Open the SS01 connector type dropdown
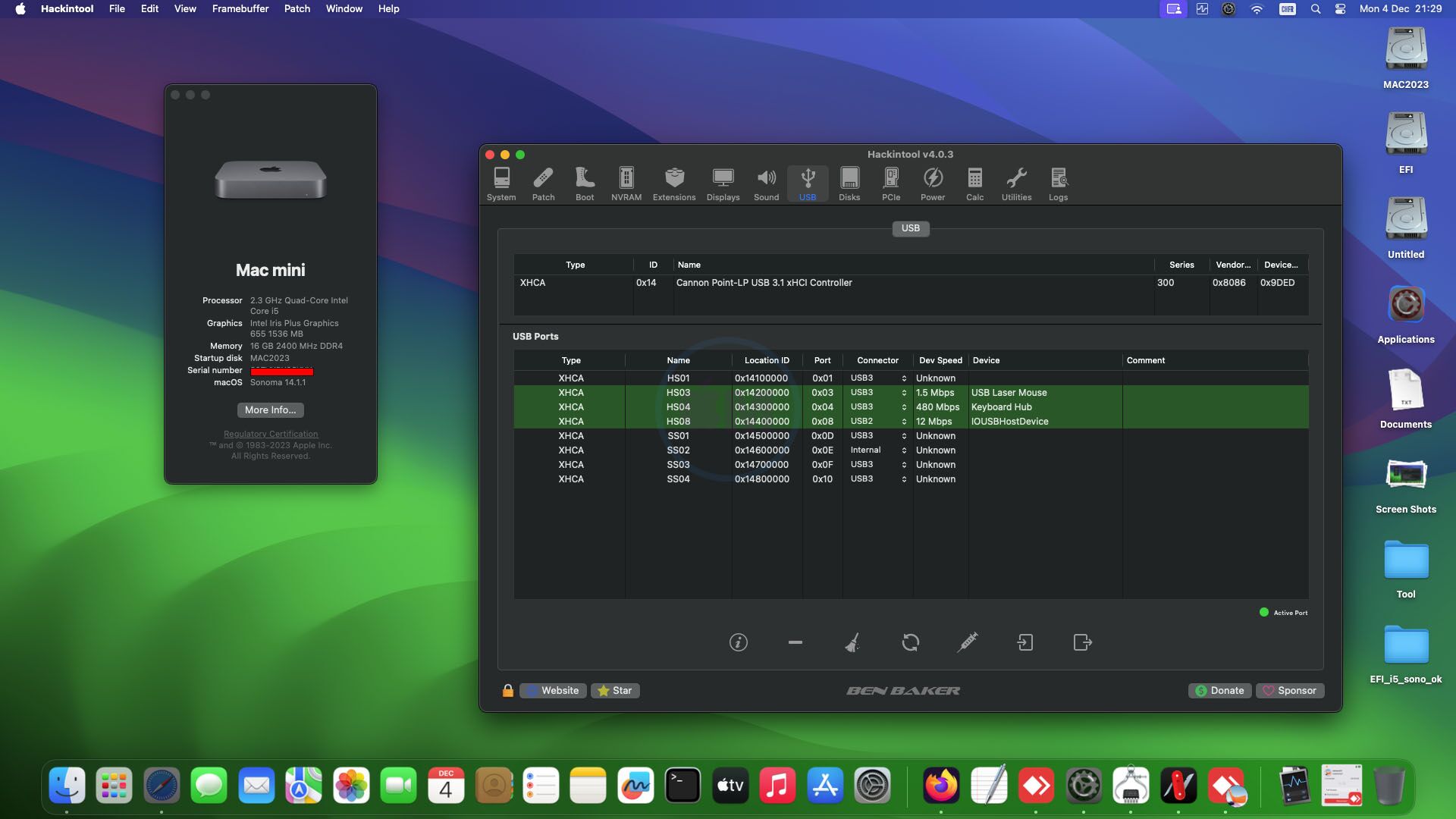This screenshot has height=819, width=1456. (x=878, y=435)
